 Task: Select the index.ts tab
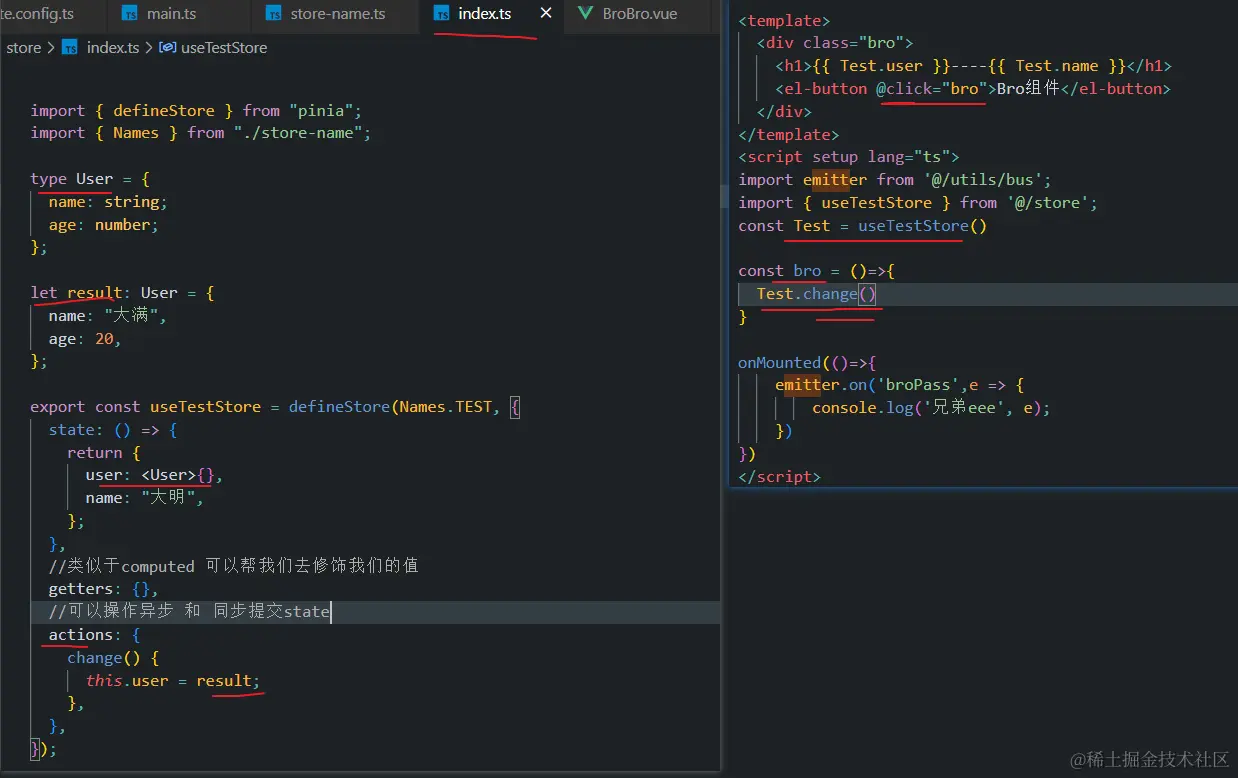tap(485, 14)
